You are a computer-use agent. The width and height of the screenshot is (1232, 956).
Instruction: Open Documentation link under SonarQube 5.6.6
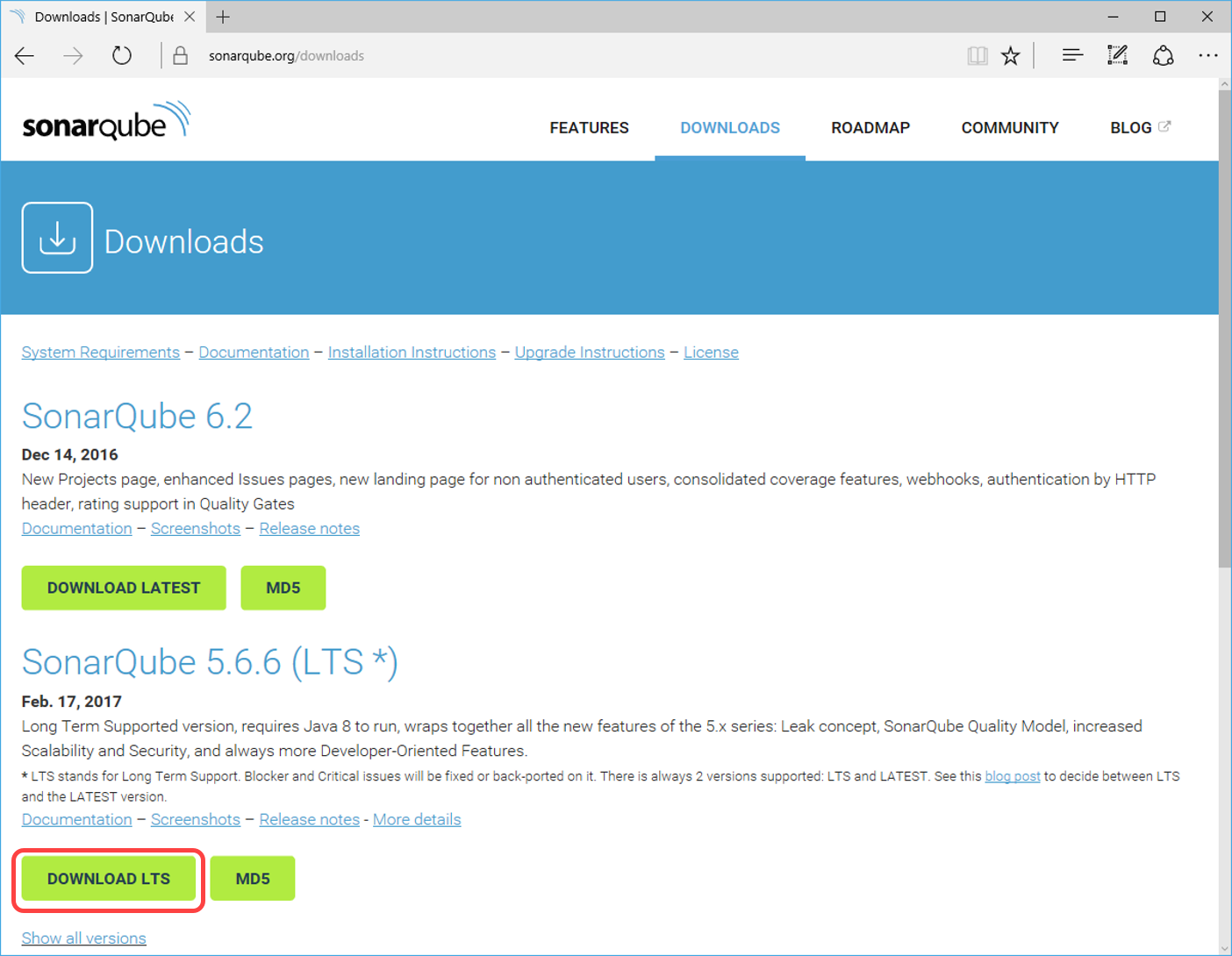77,819
